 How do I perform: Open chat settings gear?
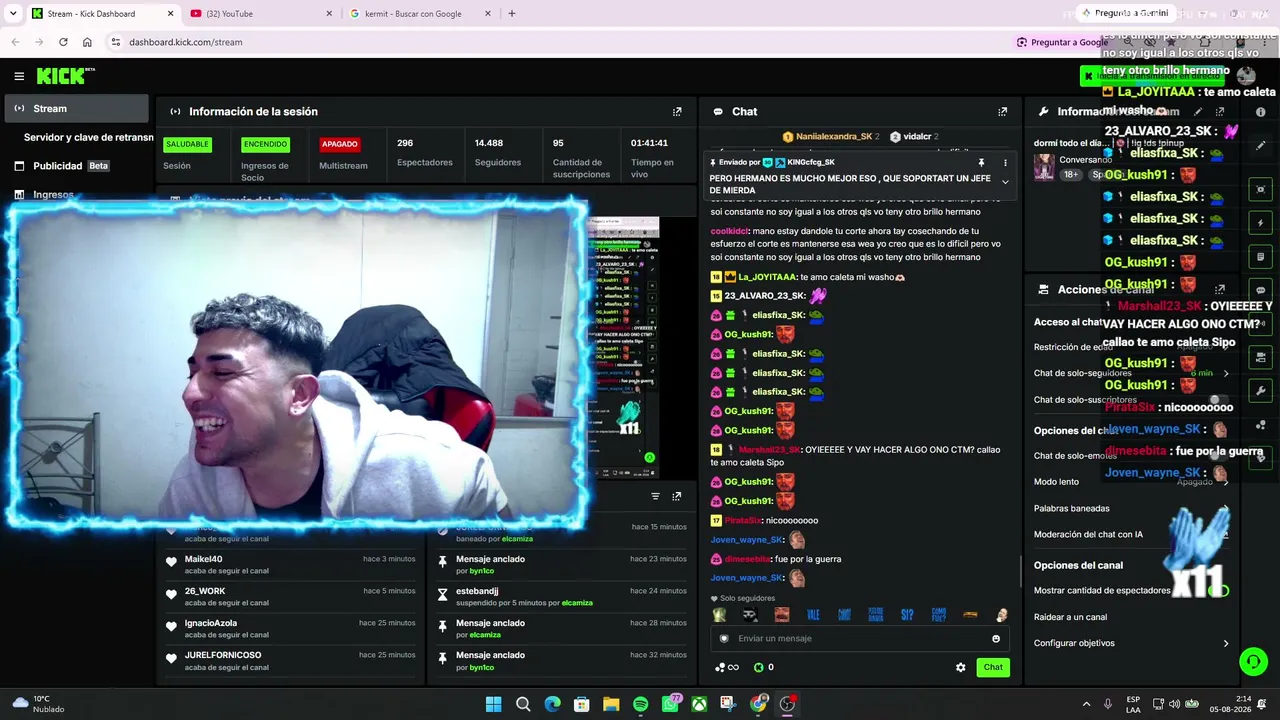click(961, 667)
